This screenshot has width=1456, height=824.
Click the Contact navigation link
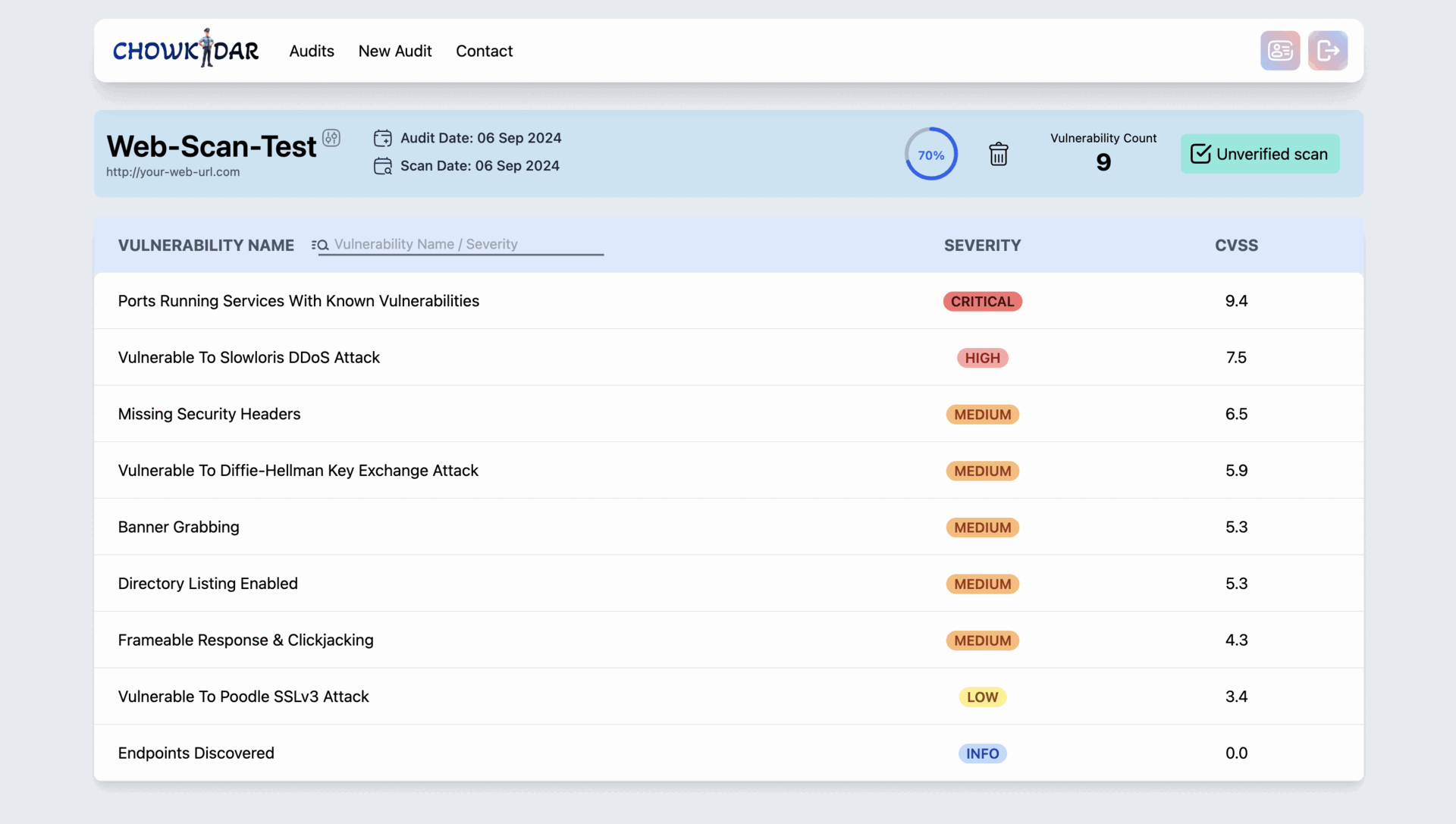[484, 50]
